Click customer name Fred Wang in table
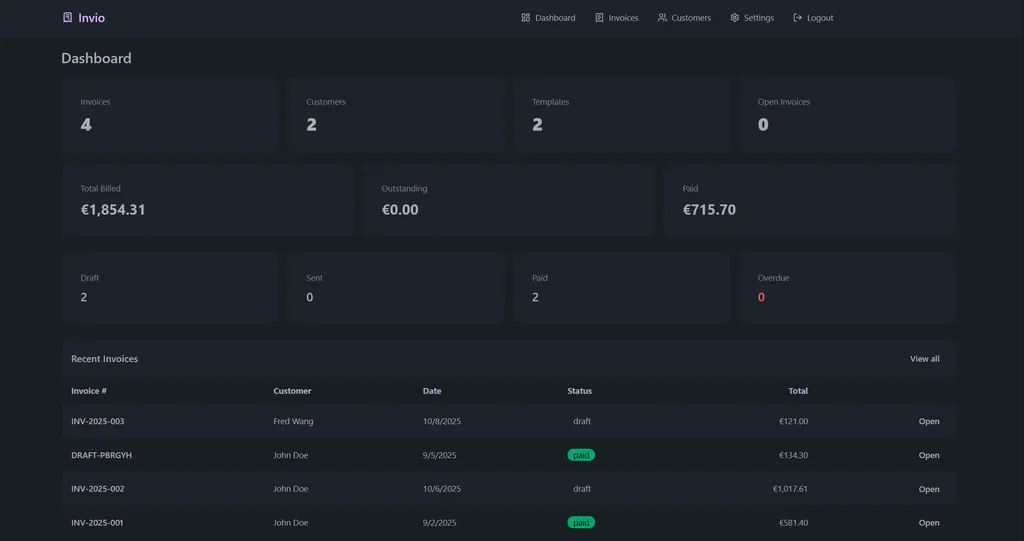This screenshot has height=541, width=1024. coord(293,421)
